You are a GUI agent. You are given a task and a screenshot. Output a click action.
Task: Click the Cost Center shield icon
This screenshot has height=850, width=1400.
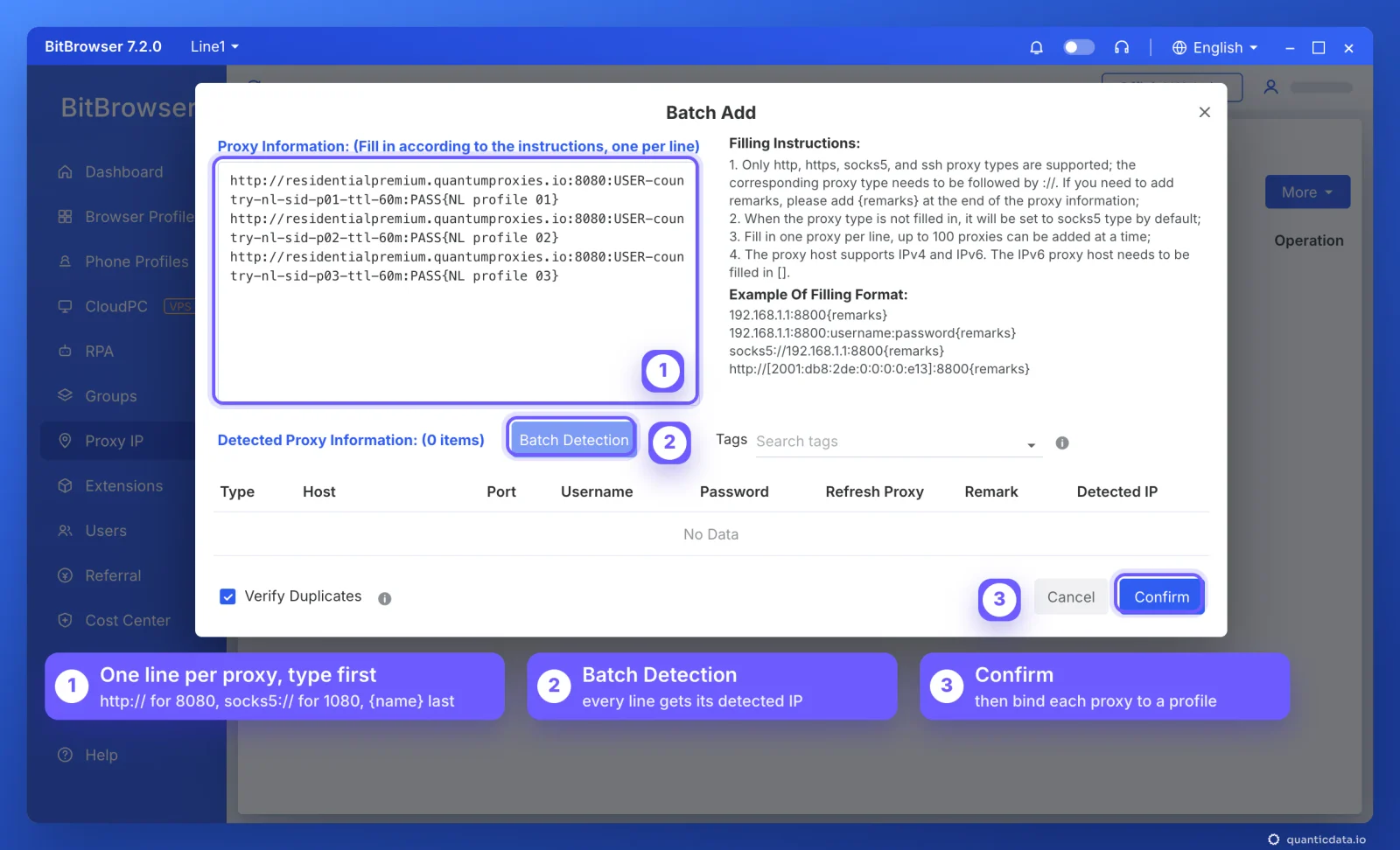[x=65, y=620]
